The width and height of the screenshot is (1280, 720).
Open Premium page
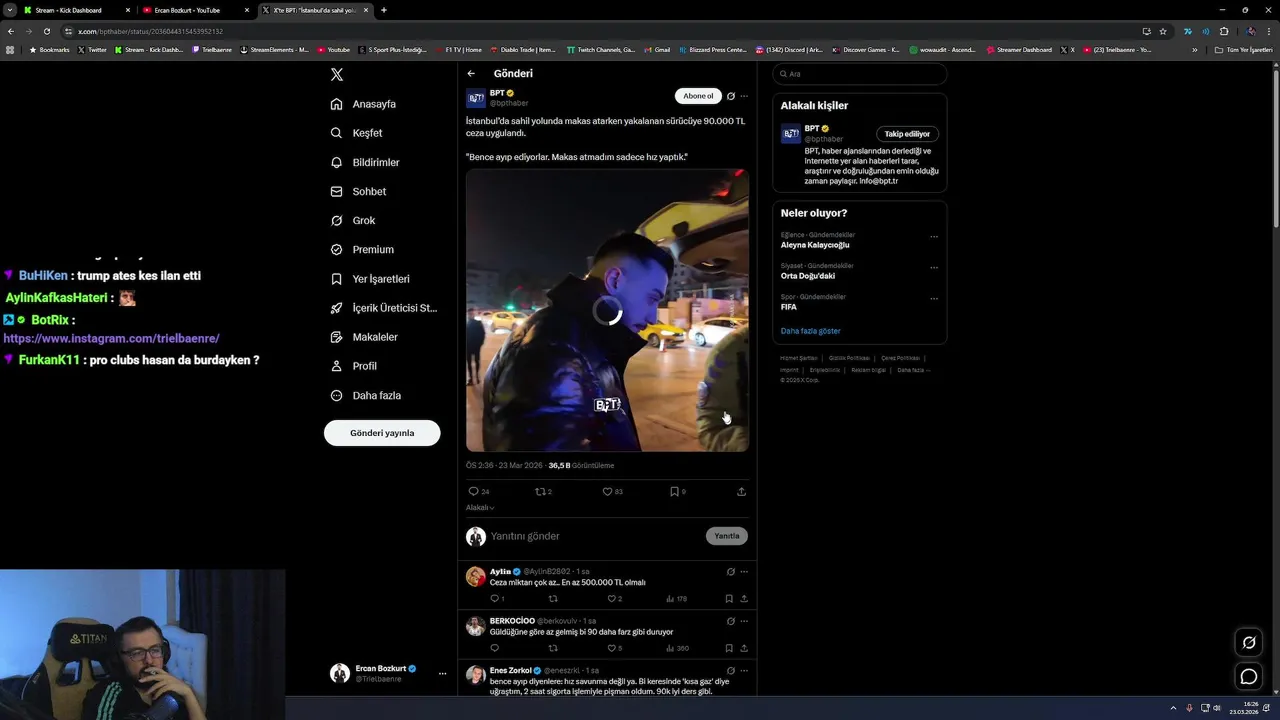(x=362, y=249)
